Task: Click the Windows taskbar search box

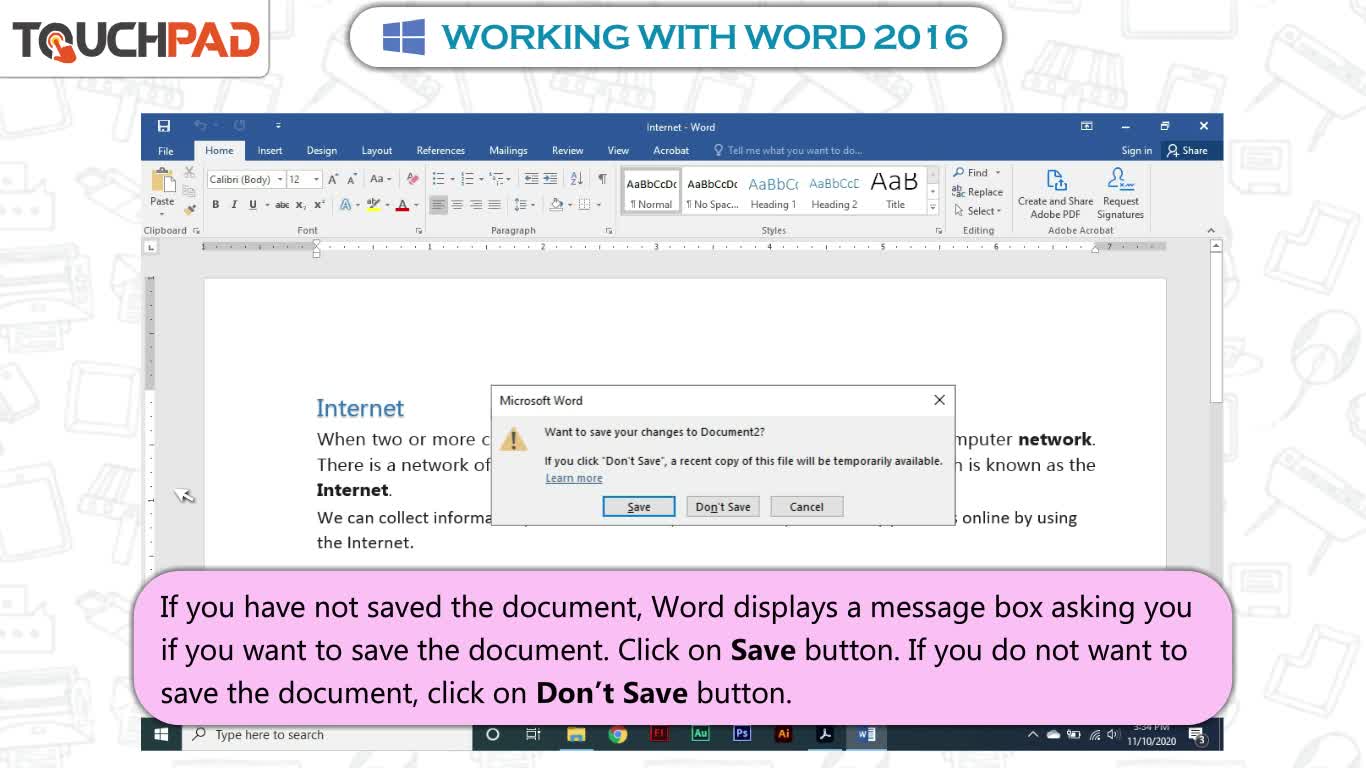Action: 326,734
